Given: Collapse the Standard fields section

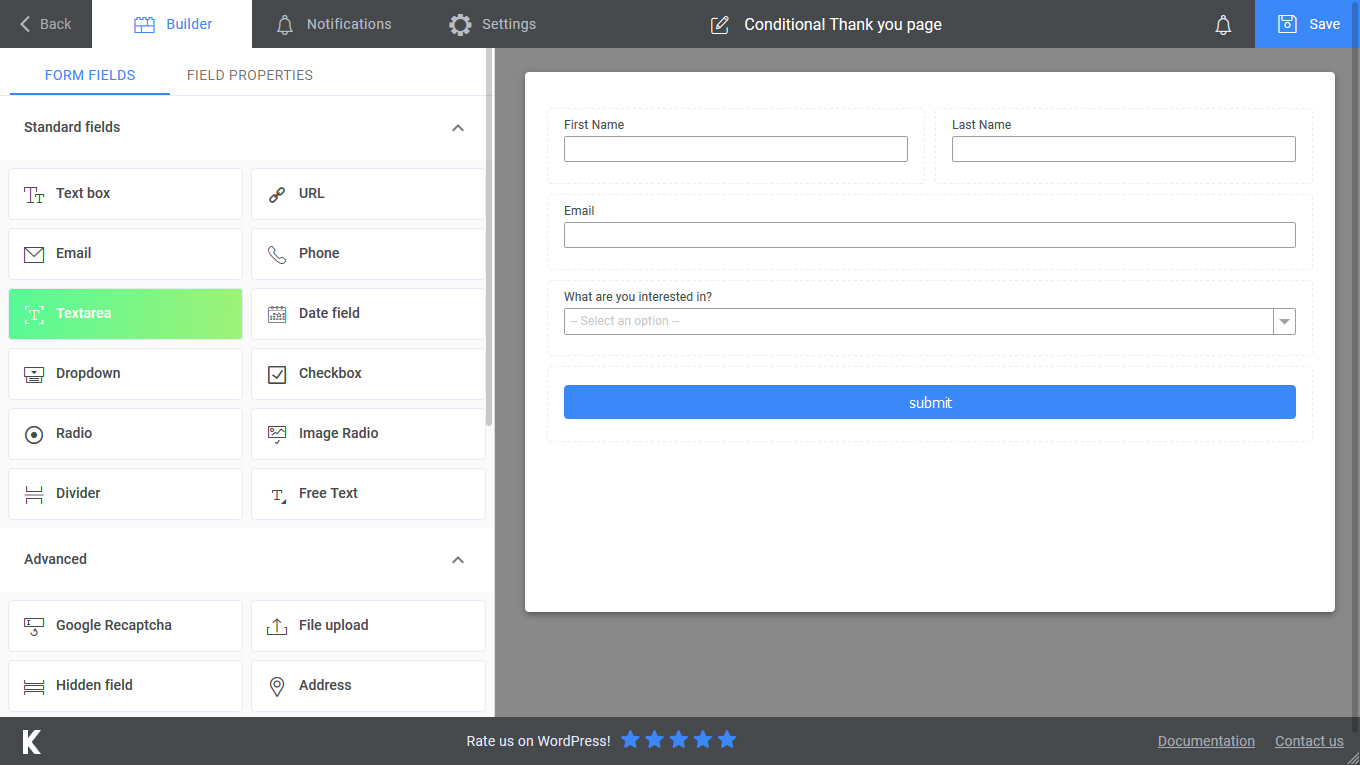Looking at the screenshot, I should [458, 128].
